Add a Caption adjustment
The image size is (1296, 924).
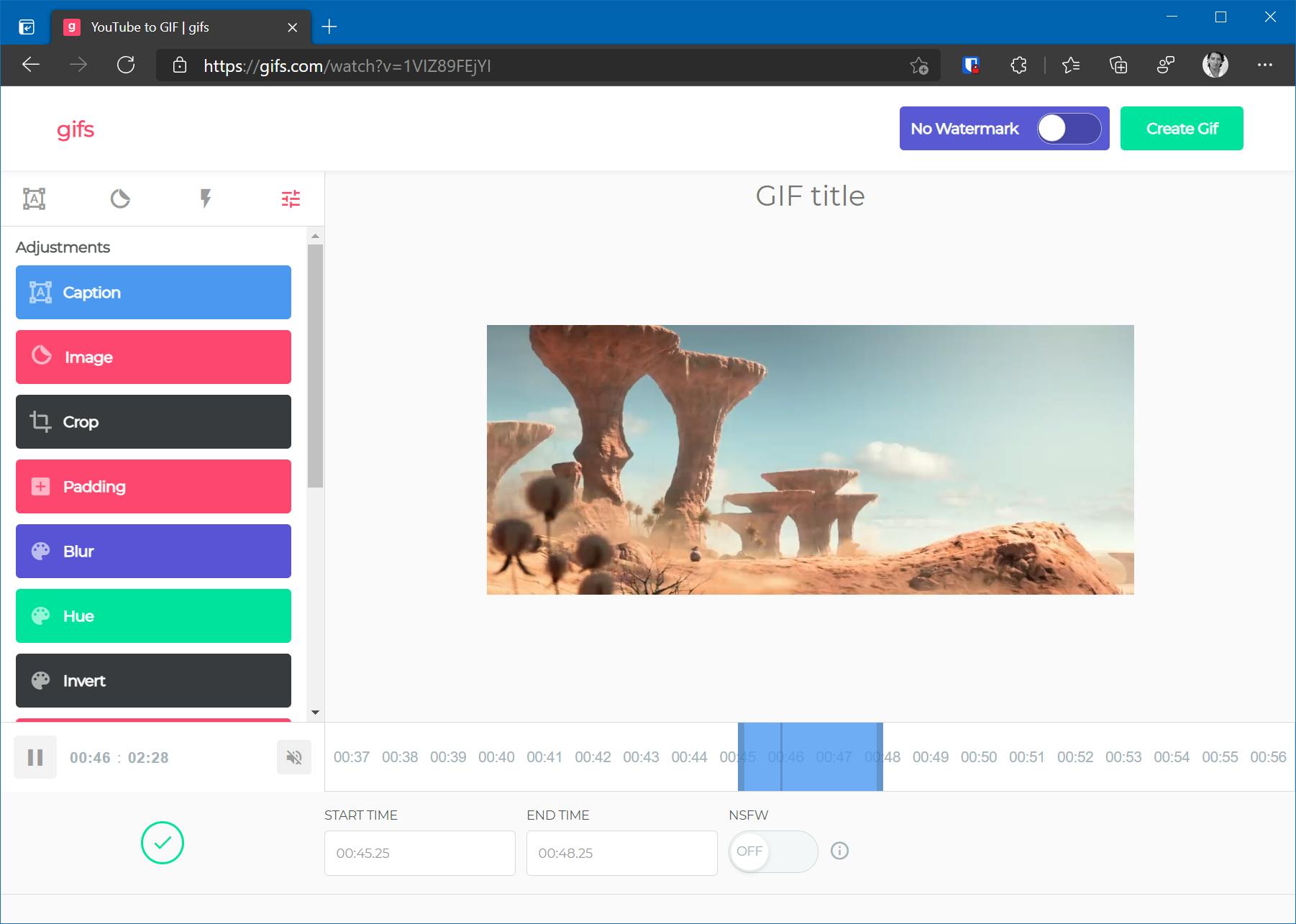point(153,292)
